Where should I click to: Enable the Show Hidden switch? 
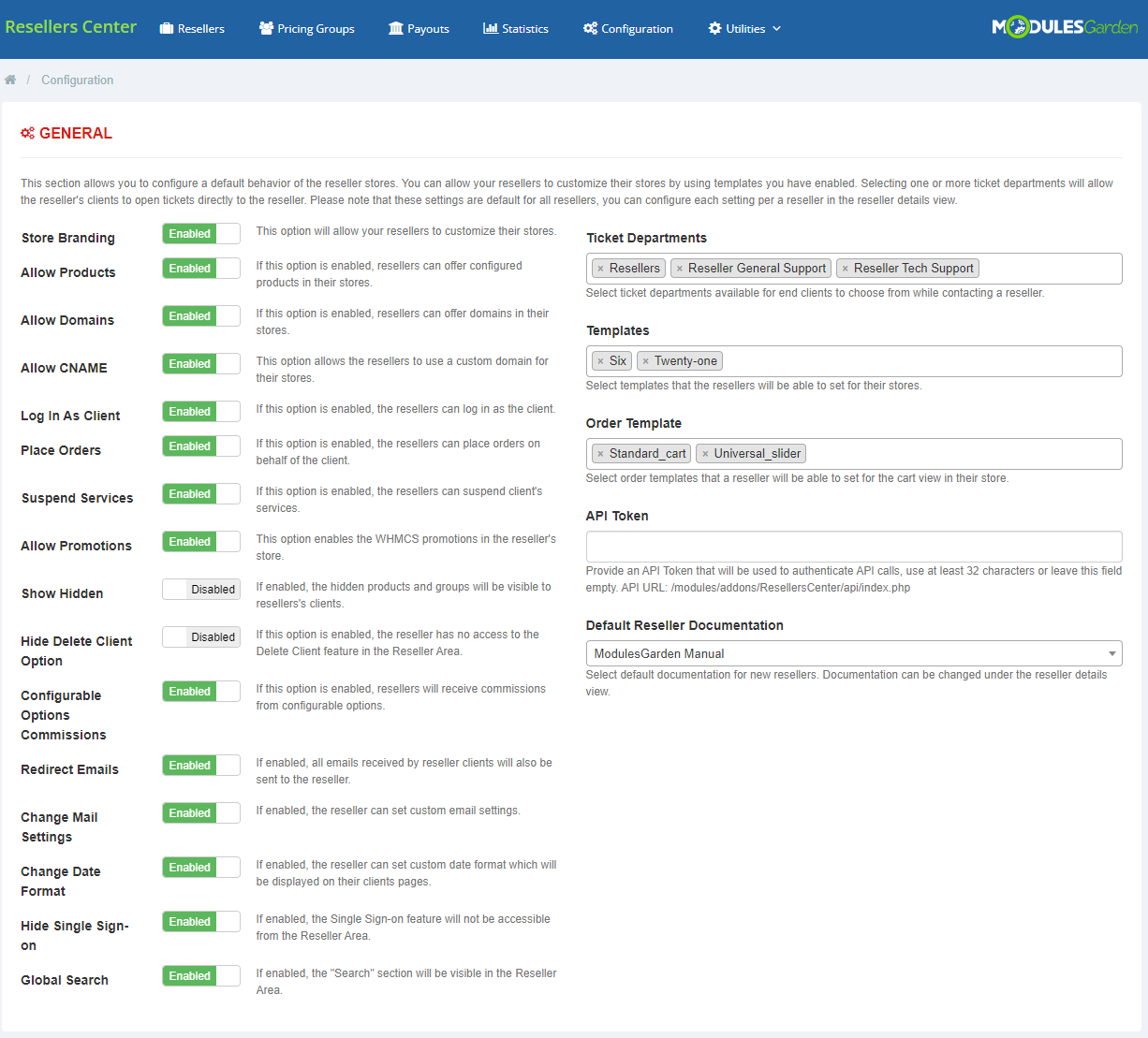tap(201, 590)
